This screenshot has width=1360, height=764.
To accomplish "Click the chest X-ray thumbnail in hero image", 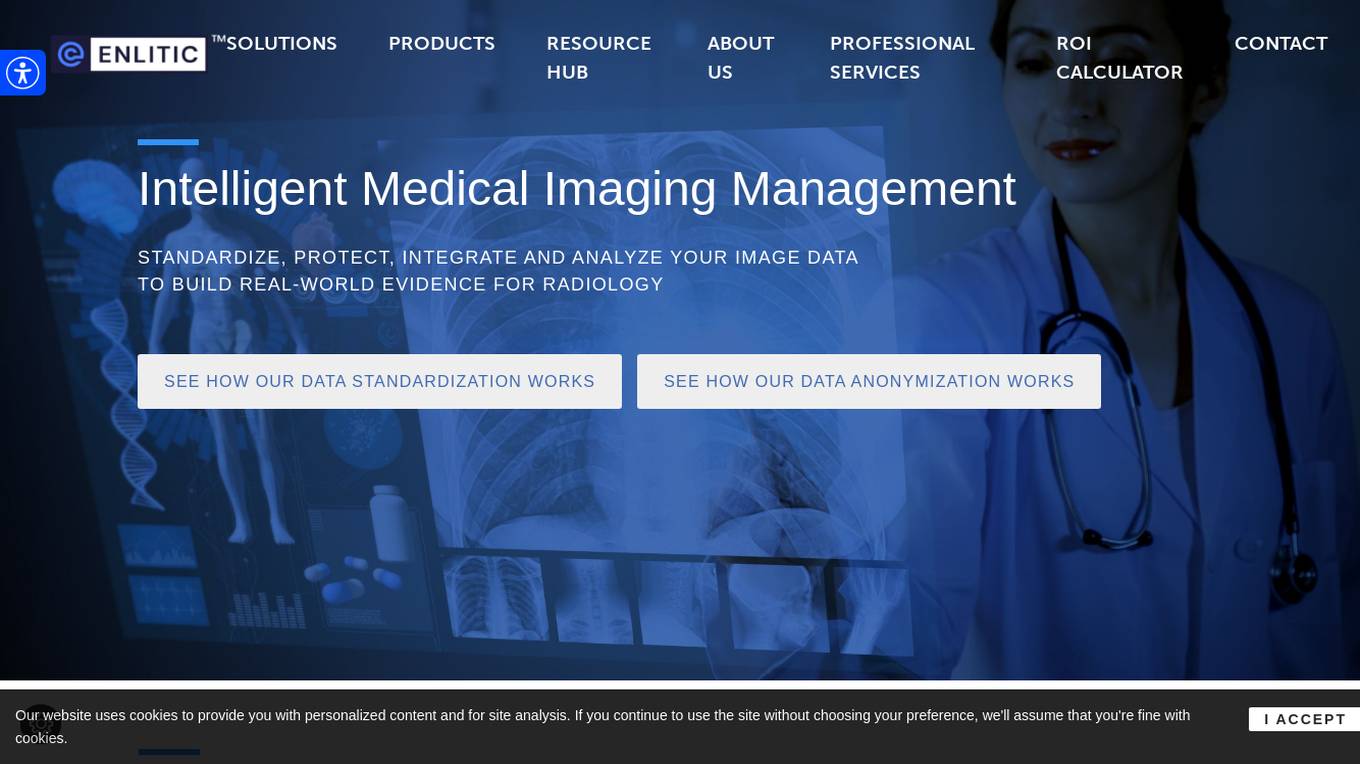I will click(x=496, y=596).
